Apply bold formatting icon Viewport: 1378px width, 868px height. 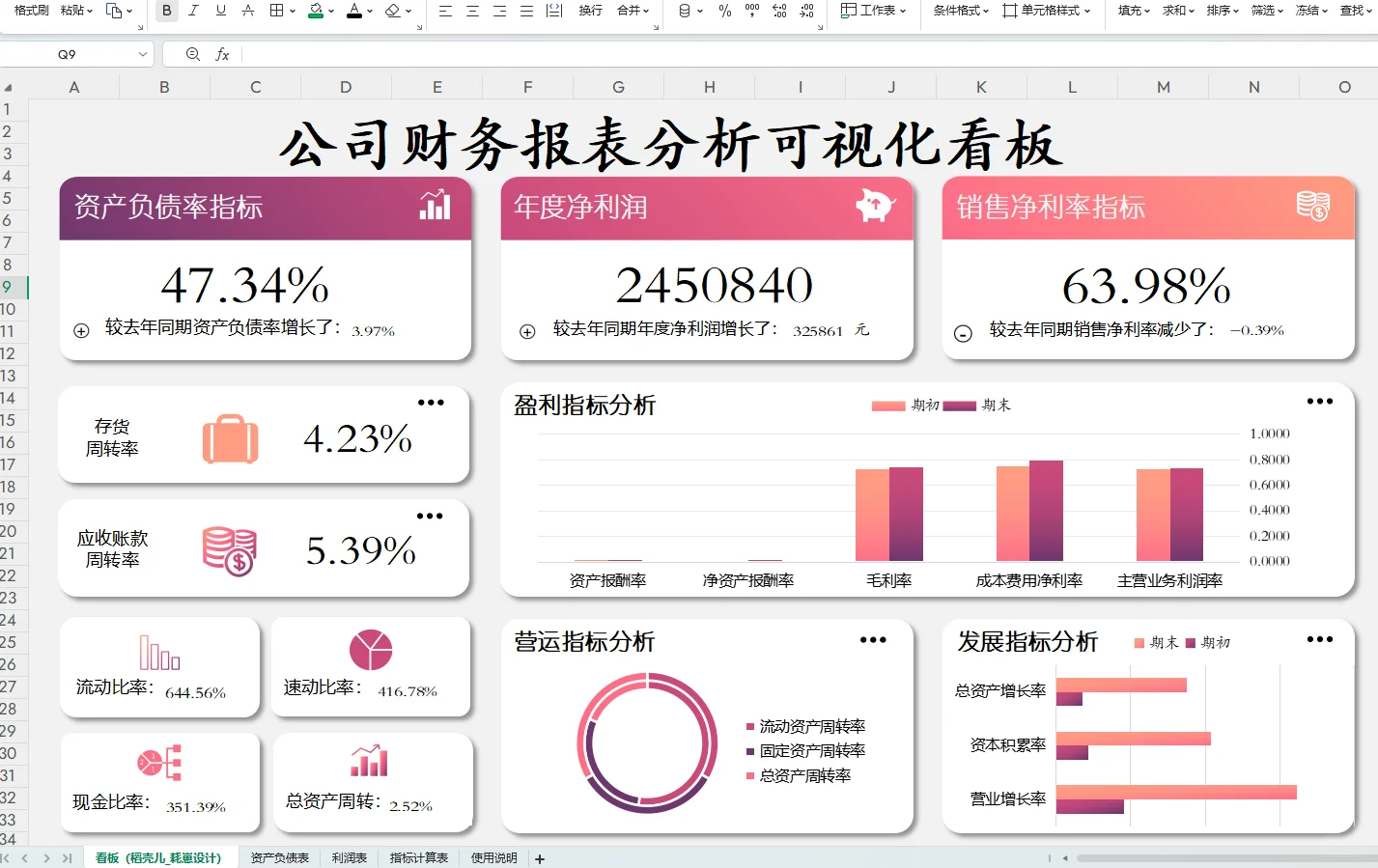point(167,13)
